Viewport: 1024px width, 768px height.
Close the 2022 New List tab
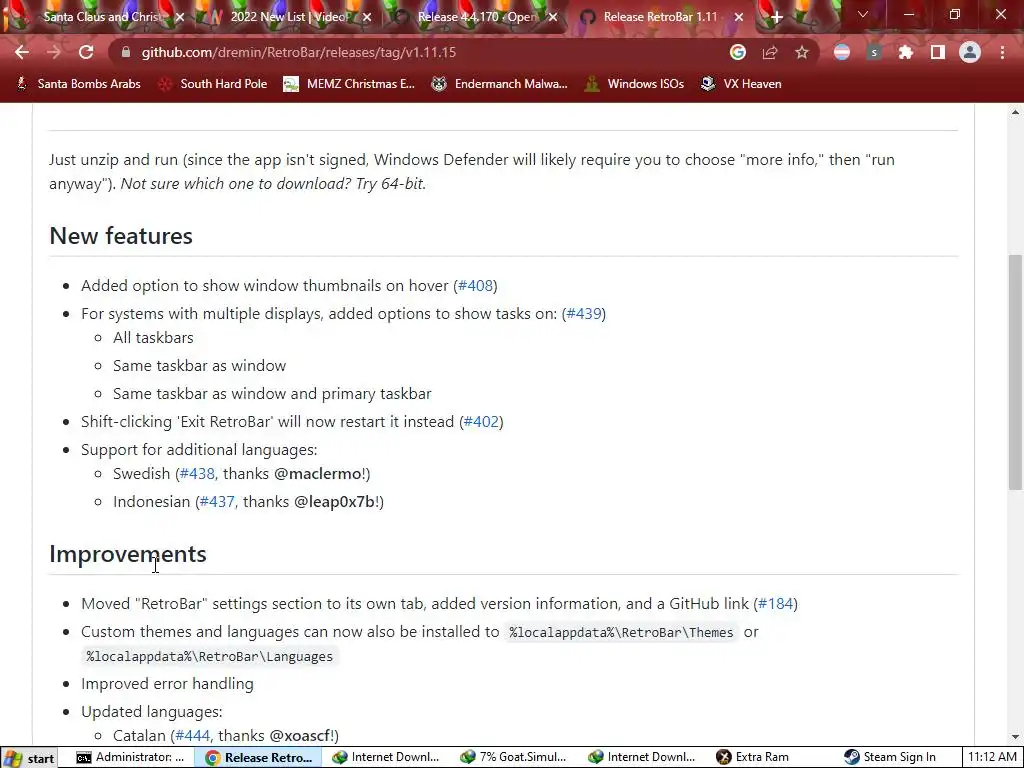(x=367, y=17)
